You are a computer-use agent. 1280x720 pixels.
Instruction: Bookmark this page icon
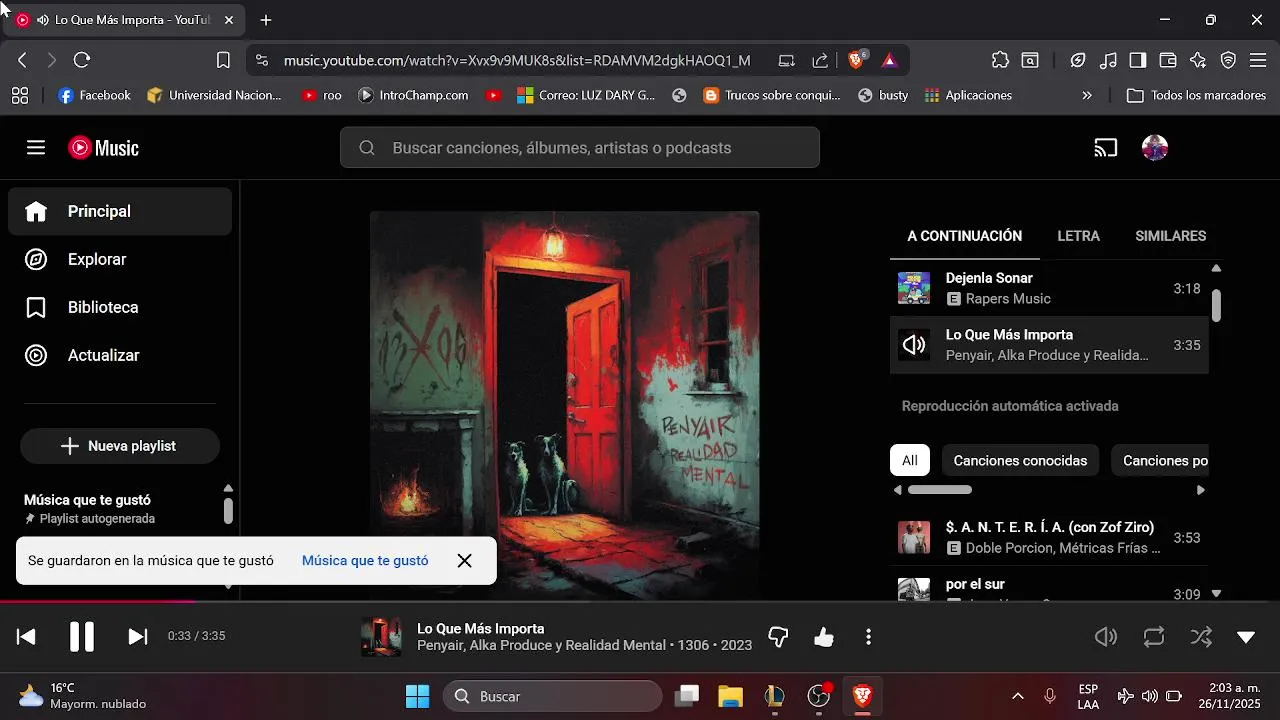click(223, 60)
